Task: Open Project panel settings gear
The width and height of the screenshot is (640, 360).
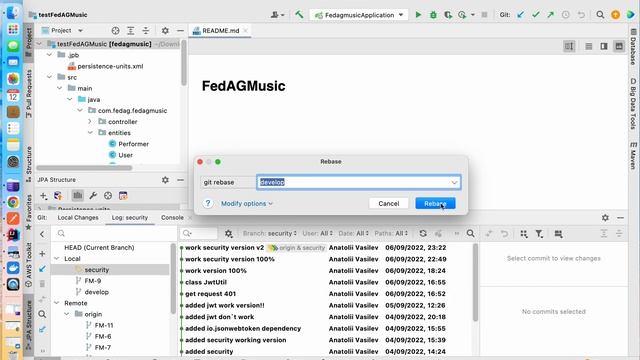Action: [165, 31]
